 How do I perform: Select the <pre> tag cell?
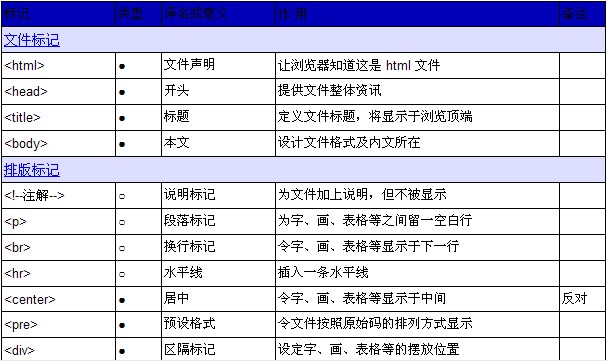[58, 324]
